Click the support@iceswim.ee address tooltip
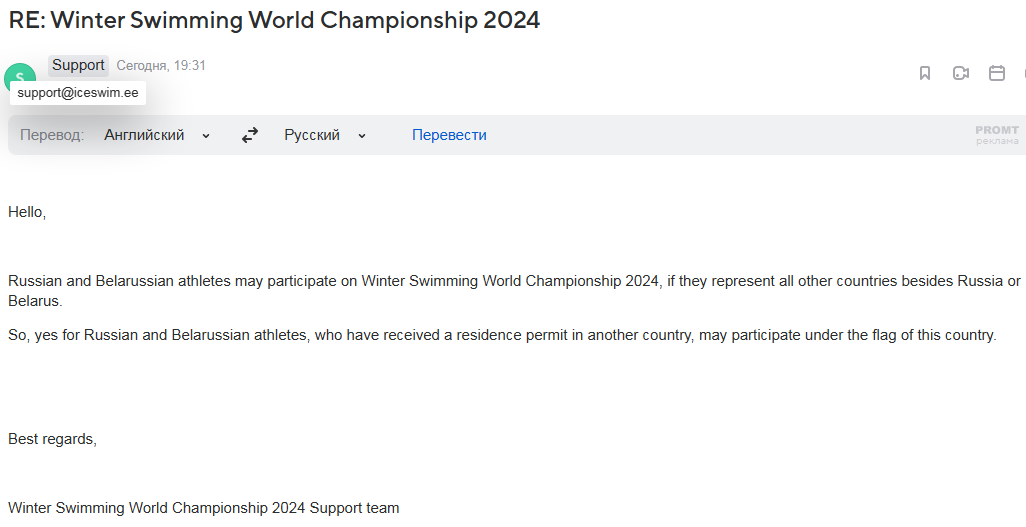Image resolution: width=1026 pixels, height=527 pixels. click(78, 92)
